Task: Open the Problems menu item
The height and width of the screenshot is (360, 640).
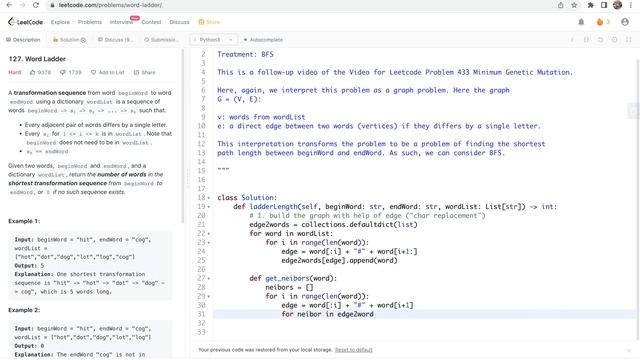Action: tap(90, 22)
